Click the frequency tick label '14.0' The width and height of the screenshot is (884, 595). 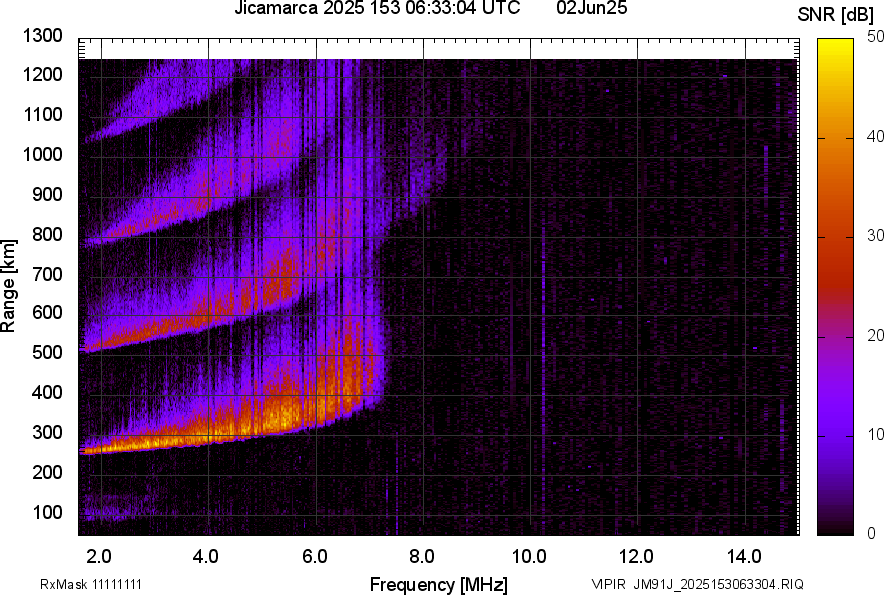(x=744, y=557)
